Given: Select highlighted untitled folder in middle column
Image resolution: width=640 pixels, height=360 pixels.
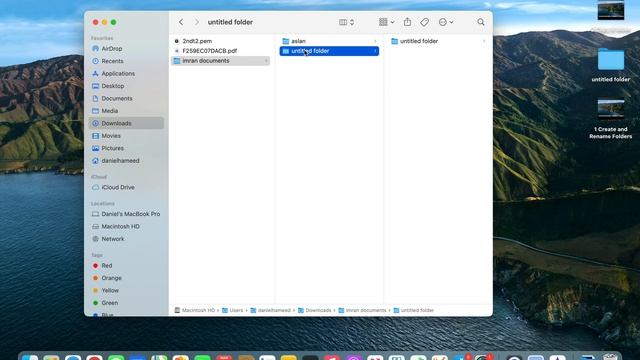Looking at the screenshot, I should [x=329, y=51].
